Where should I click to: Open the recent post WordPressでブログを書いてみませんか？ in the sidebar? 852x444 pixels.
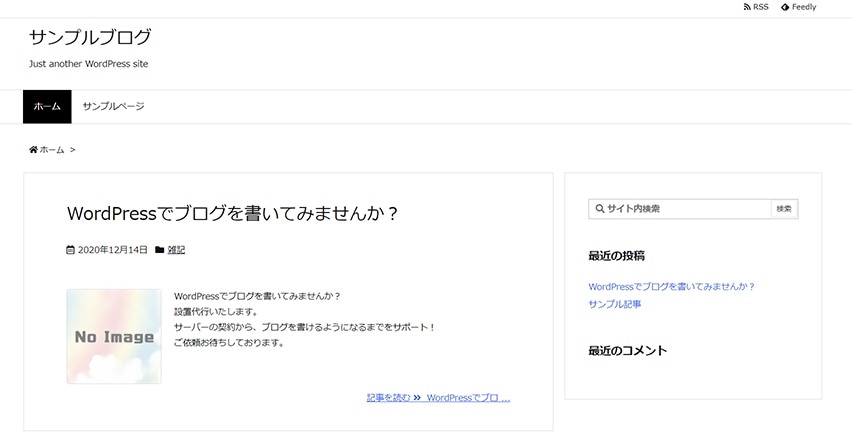coord(672,286)
